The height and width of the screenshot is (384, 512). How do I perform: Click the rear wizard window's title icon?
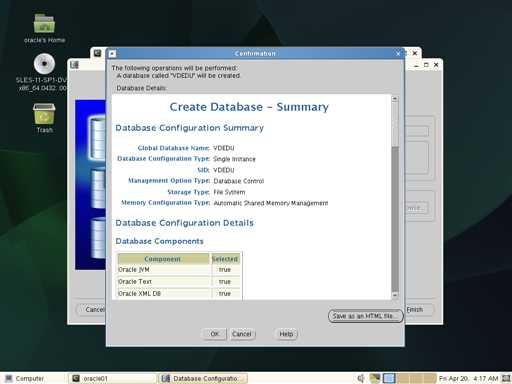pos(74,65)
